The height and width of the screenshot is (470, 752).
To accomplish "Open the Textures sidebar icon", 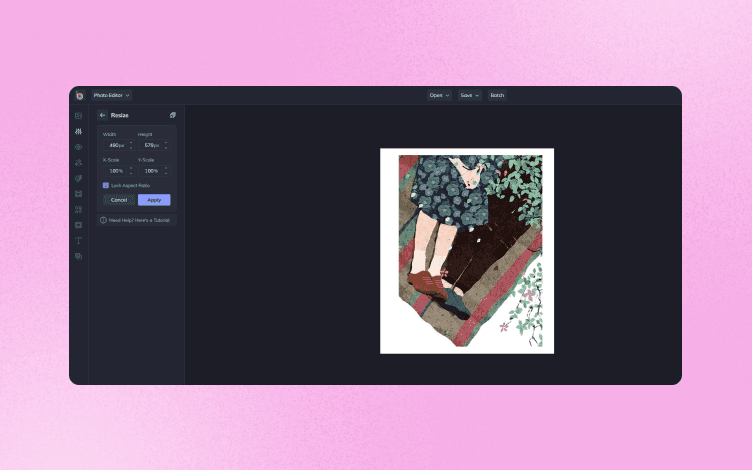I will pos(79,256).
